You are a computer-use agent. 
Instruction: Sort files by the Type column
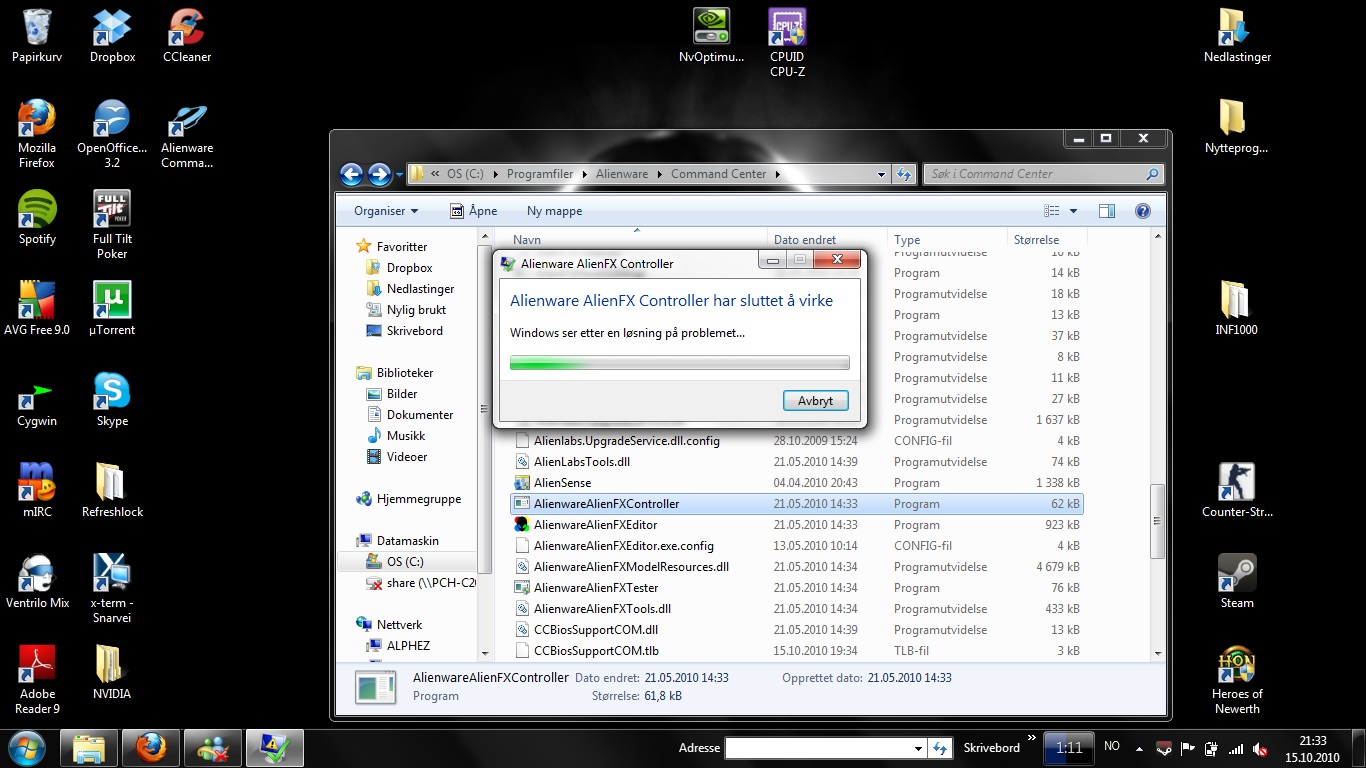[948, 239]
